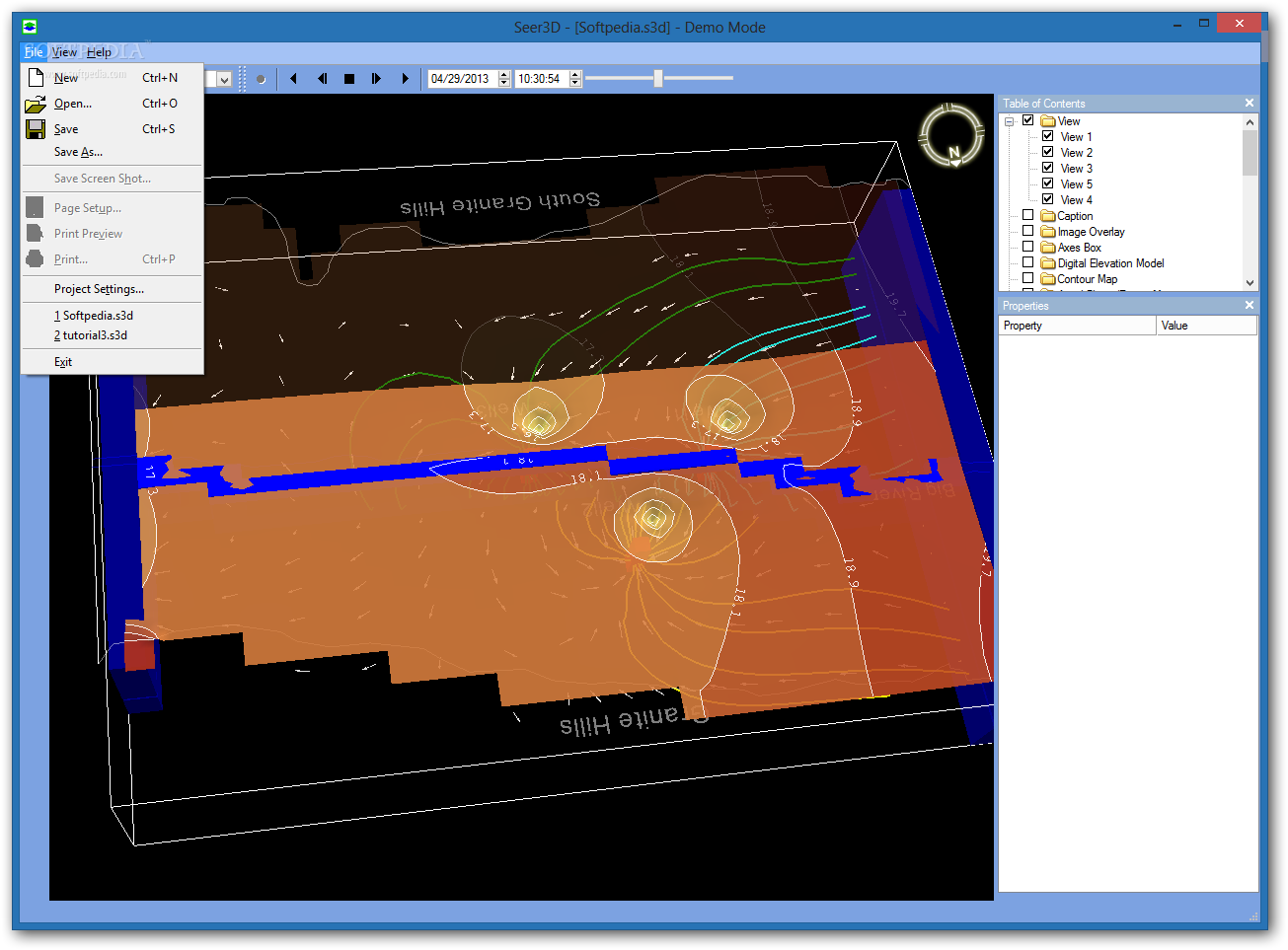This screenshot has height=950, width=1288.
Task: Open the toolbar combo box dropdown arrow
Action: [224, 79]
